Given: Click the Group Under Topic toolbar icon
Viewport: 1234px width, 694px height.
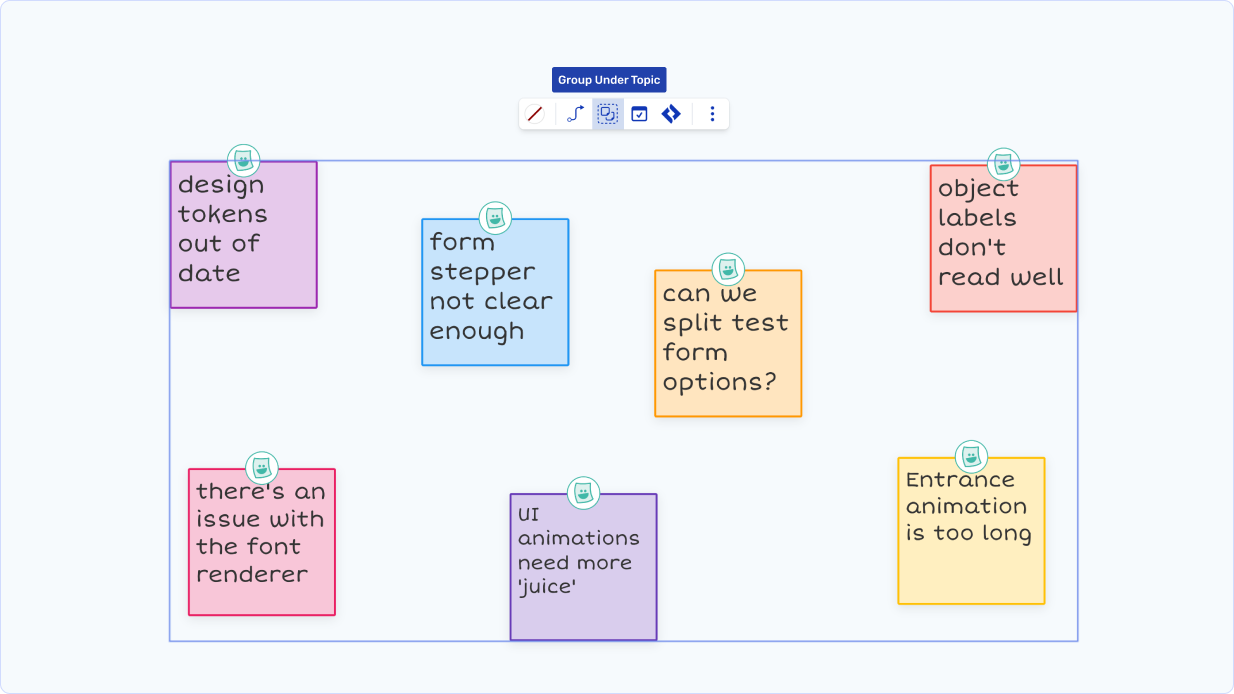Looking at the screenshot, I should (x=607, y=114).
